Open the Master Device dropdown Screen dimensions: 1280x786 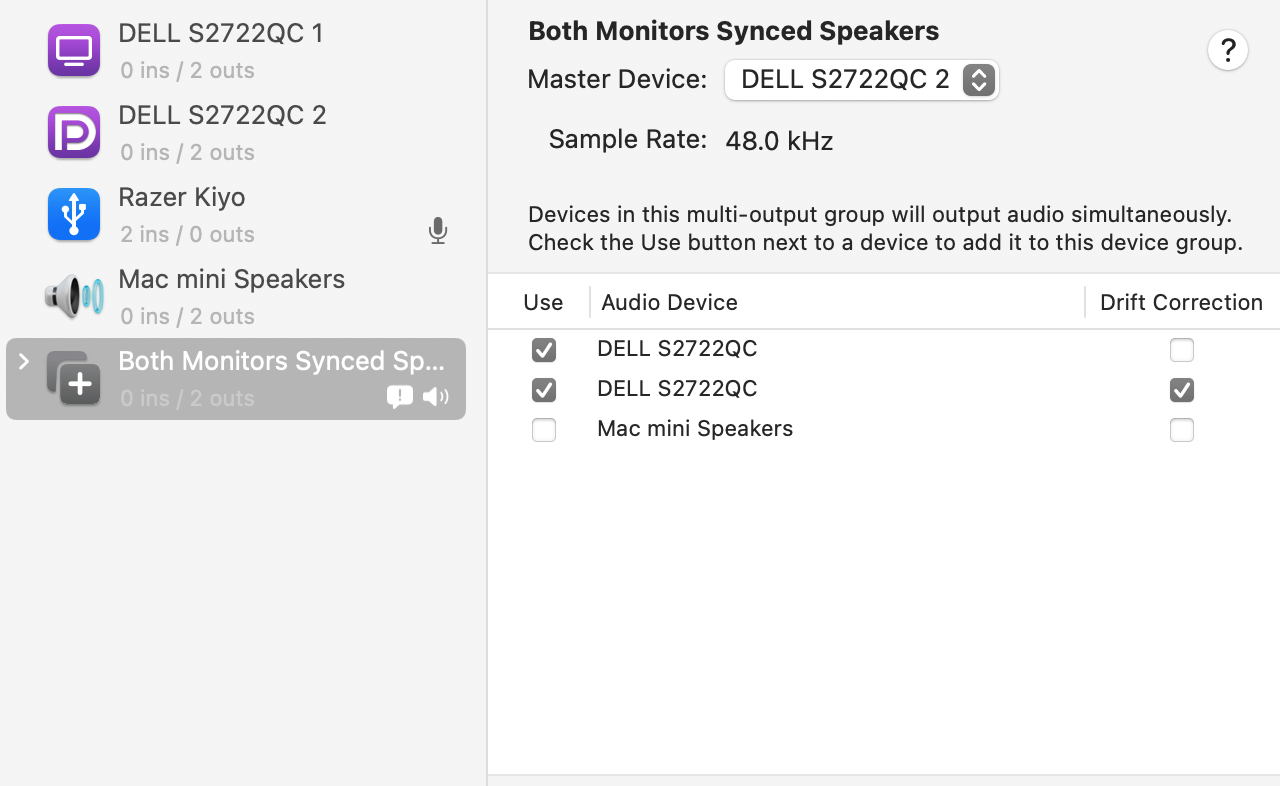point(861,79)
